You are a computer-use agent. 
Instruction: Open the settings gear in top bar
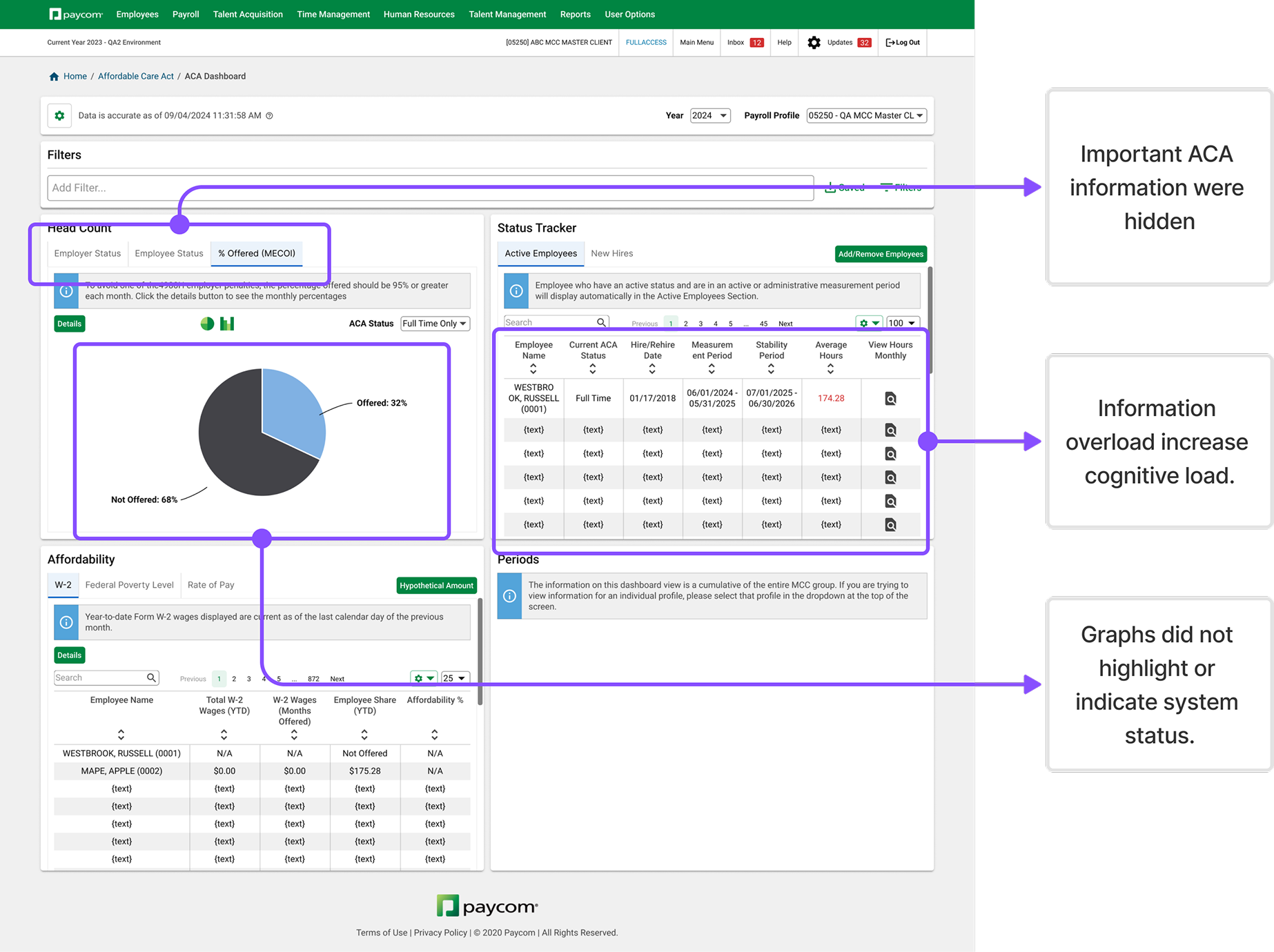814,43
